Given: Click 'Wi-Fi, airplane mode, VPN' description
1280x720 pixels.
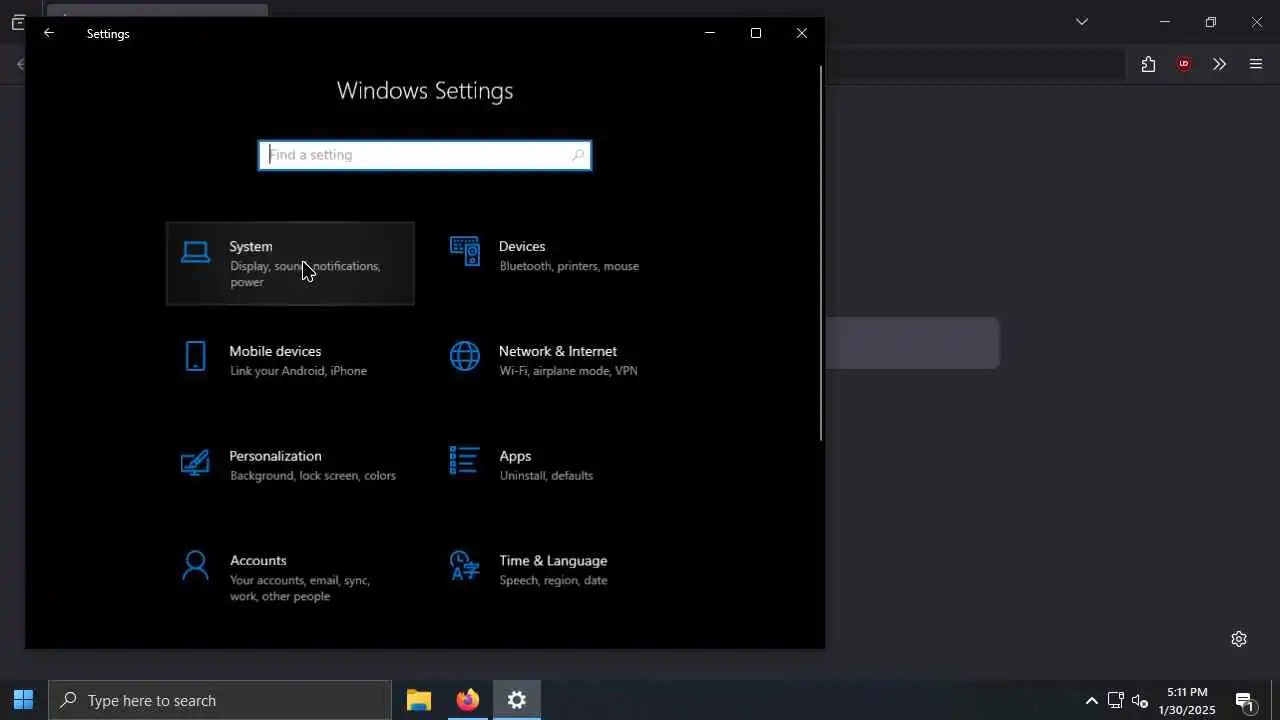Looking at the screenshot, I should tap(568, 371).
